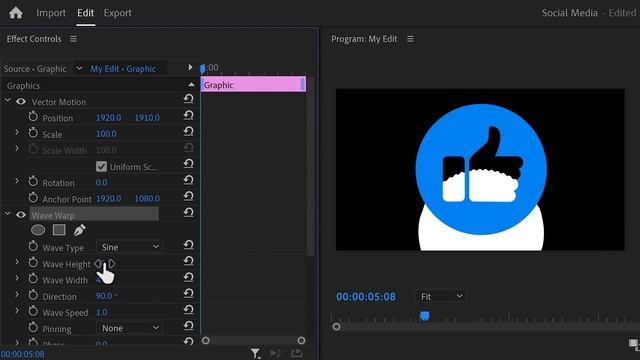
Task: Reset the Wave Warp effect
Action: coord(188,212)
